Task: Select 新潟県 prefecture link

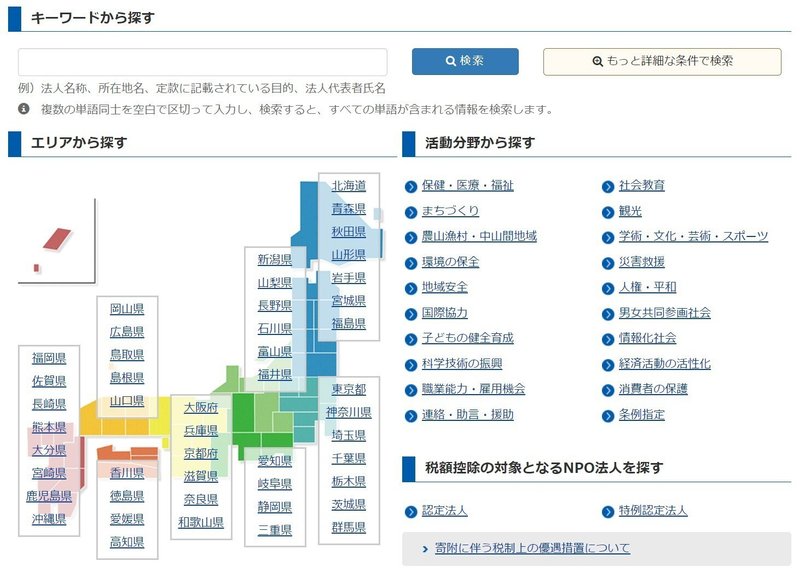Action: point(275,260)
